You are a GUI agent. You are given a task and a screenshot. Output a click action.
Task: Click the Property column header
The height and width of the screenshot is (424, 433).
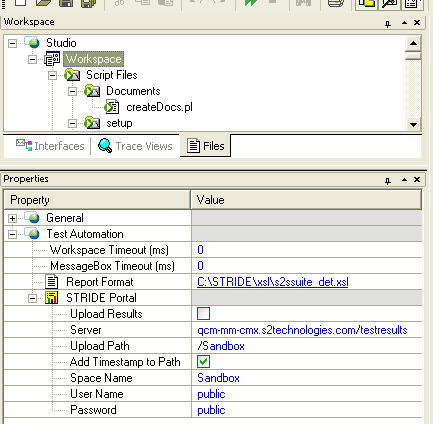[x=97, y=200]
